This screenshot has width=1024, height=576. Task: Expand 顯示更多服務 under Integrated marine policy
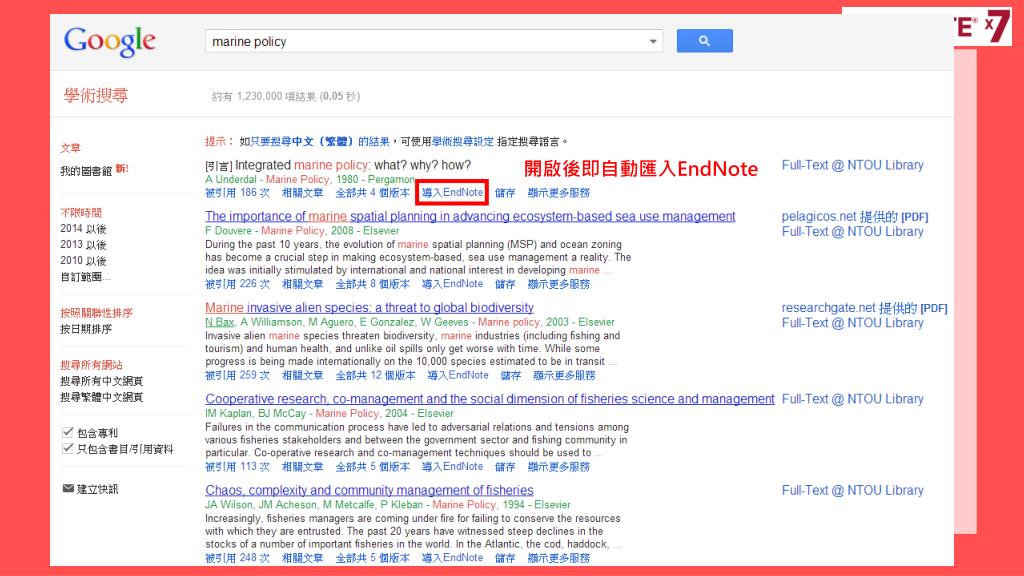tap(558, 193)
